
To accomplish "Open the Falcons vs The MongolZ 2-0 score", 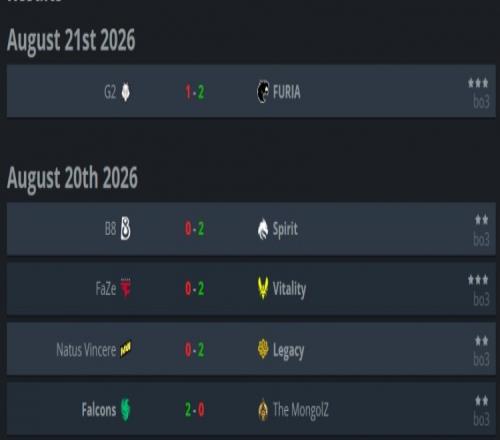I will 195,409.
